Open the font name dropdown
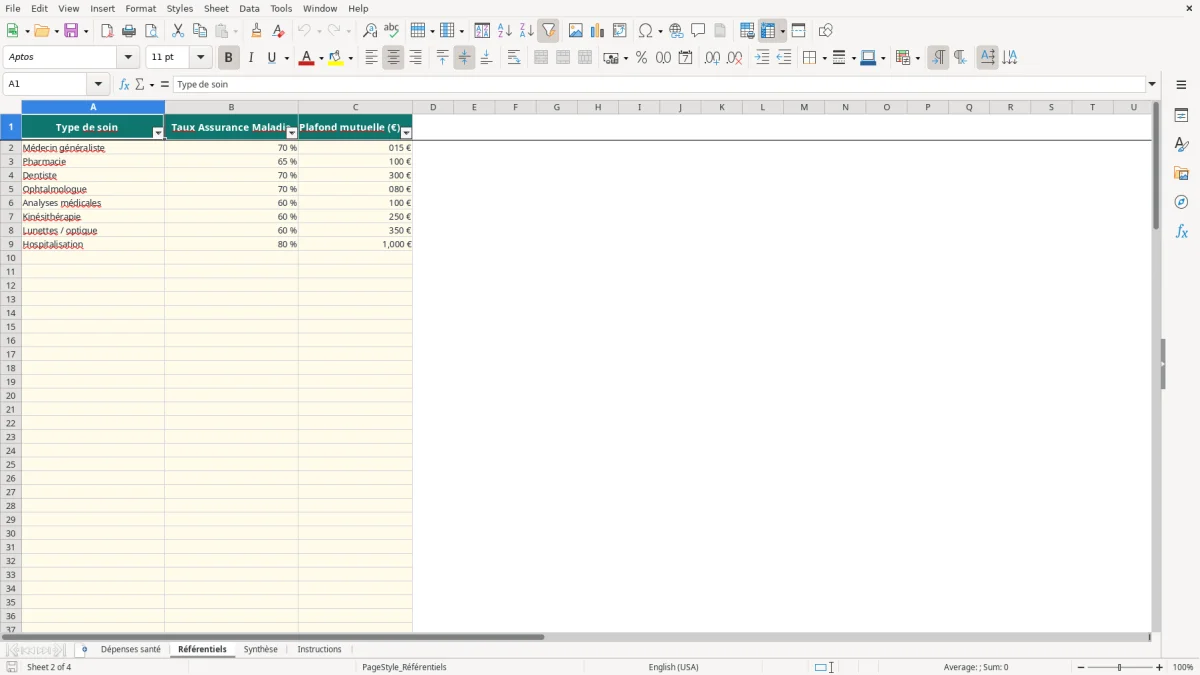 [128, 58]
